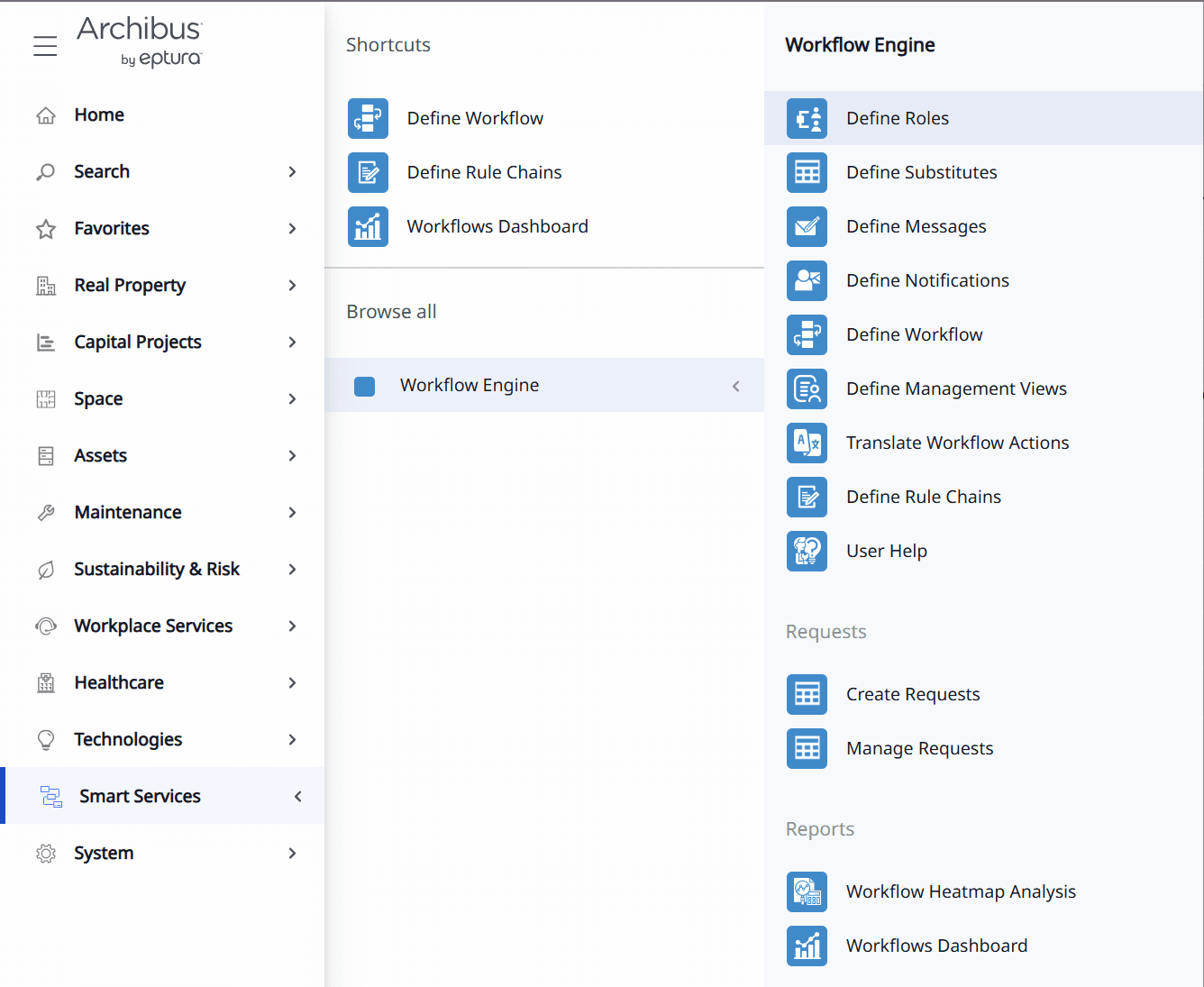Image resolution: width=1204 pixels, height=987 pixels.
Task: Click the System gear icon
Action: click(46, 854)
